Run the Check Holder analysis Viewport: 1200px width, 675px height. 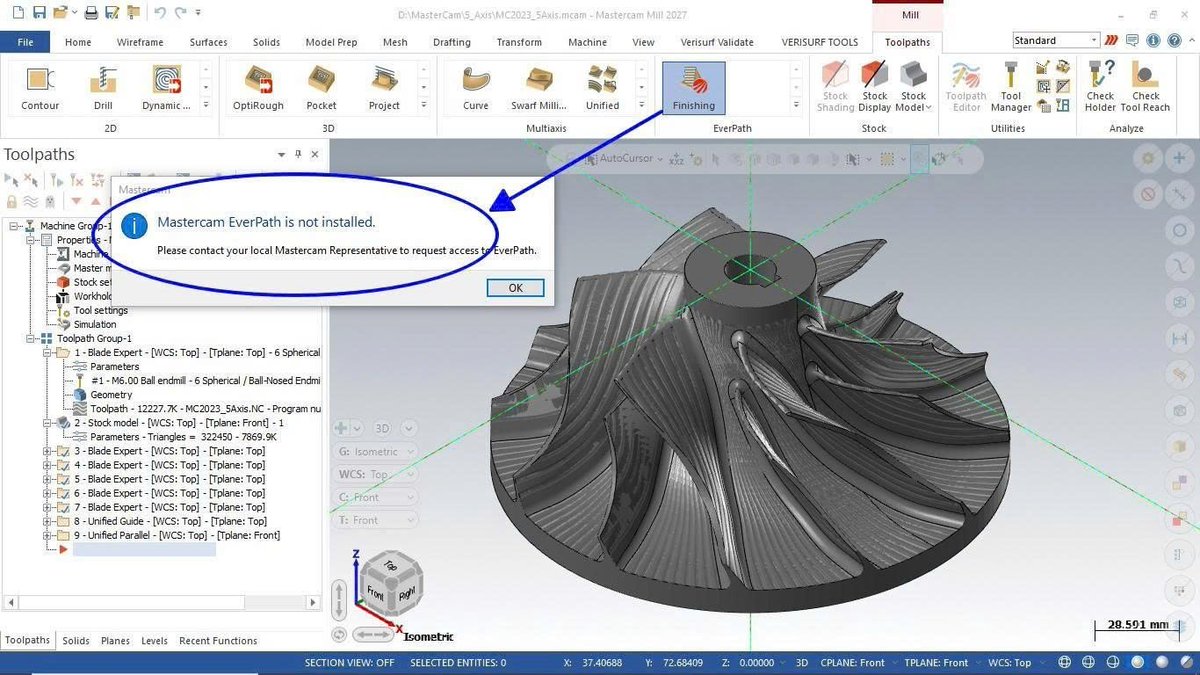[x=1100, y=88]
